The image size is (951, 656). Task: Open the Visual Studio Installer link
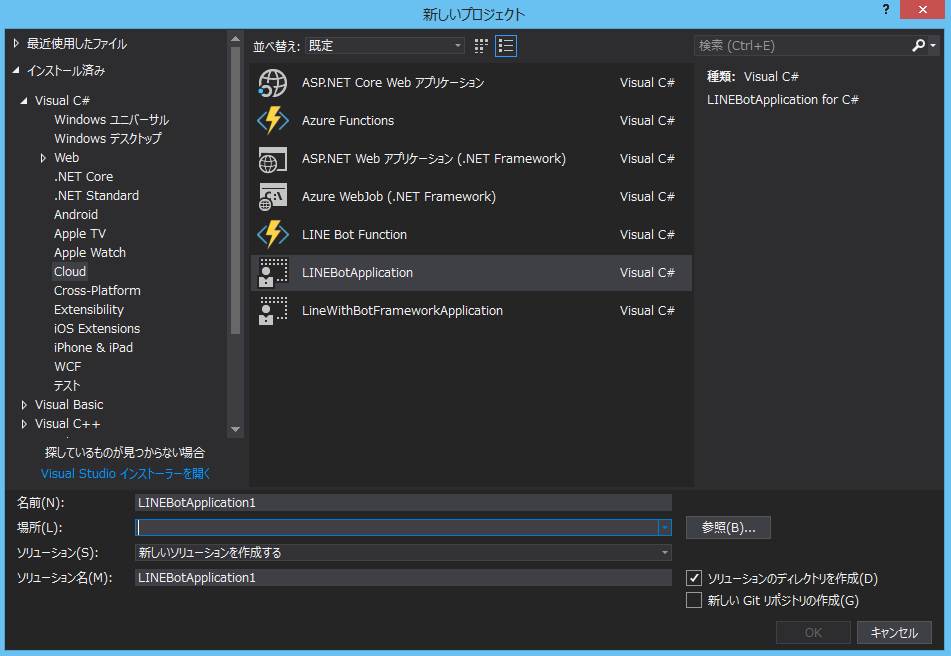point(126,474)
